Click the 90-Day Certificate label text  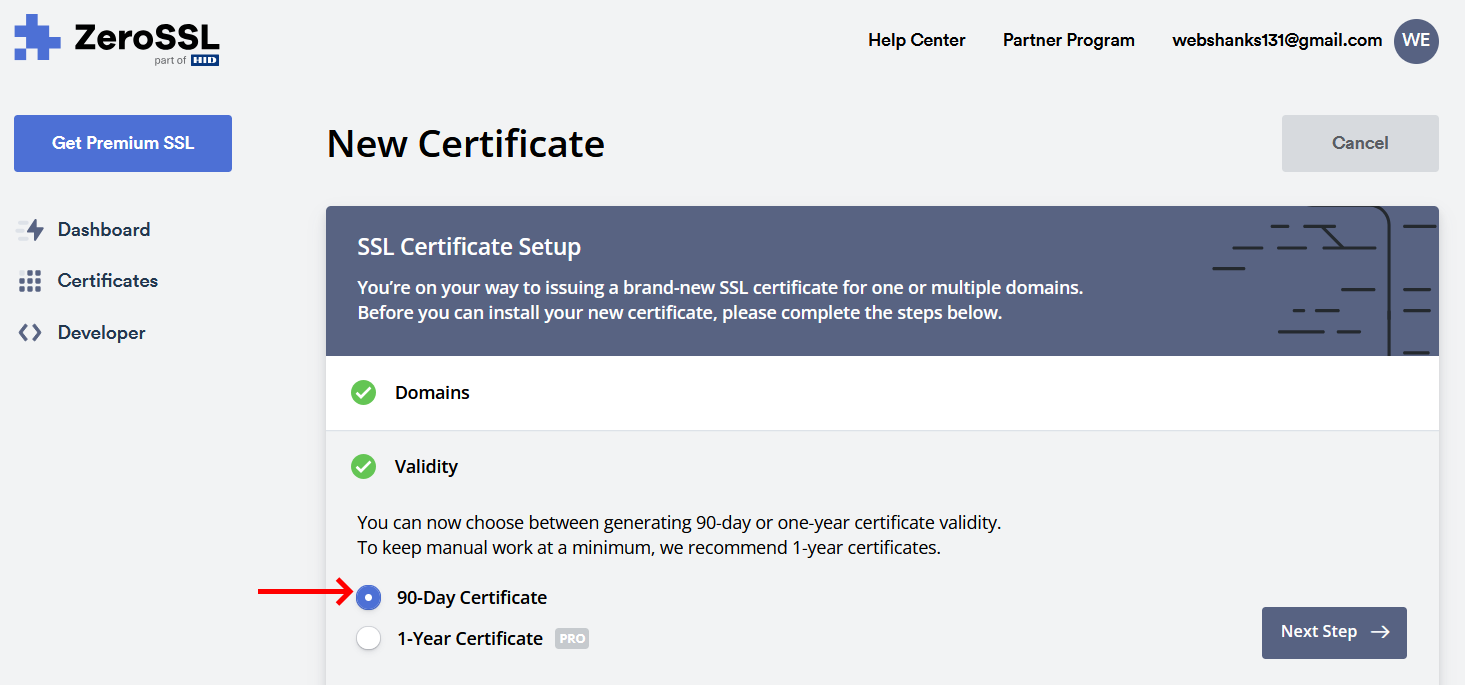472,598
